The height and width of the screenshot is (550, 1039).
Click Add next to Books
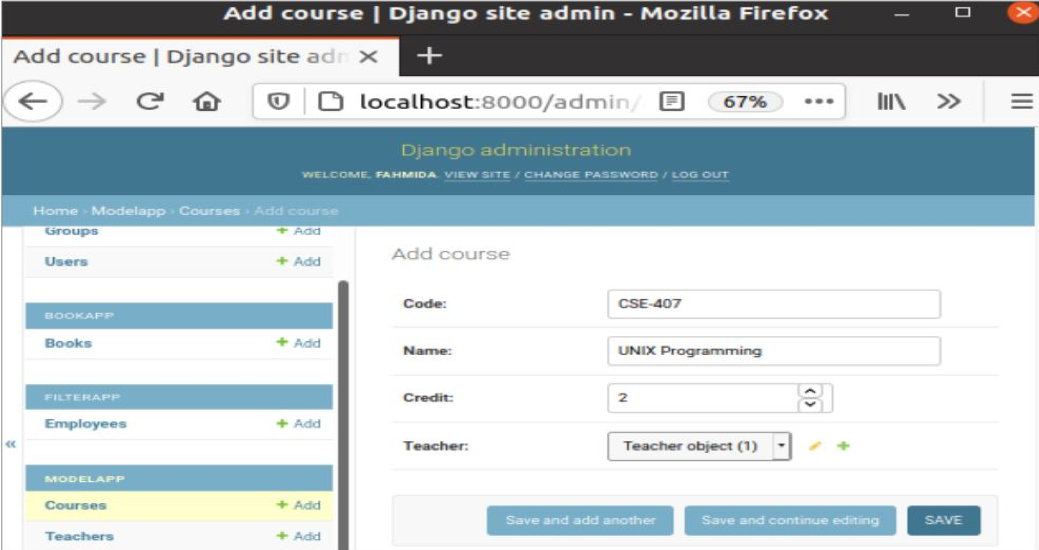click(x=299, y=343)
